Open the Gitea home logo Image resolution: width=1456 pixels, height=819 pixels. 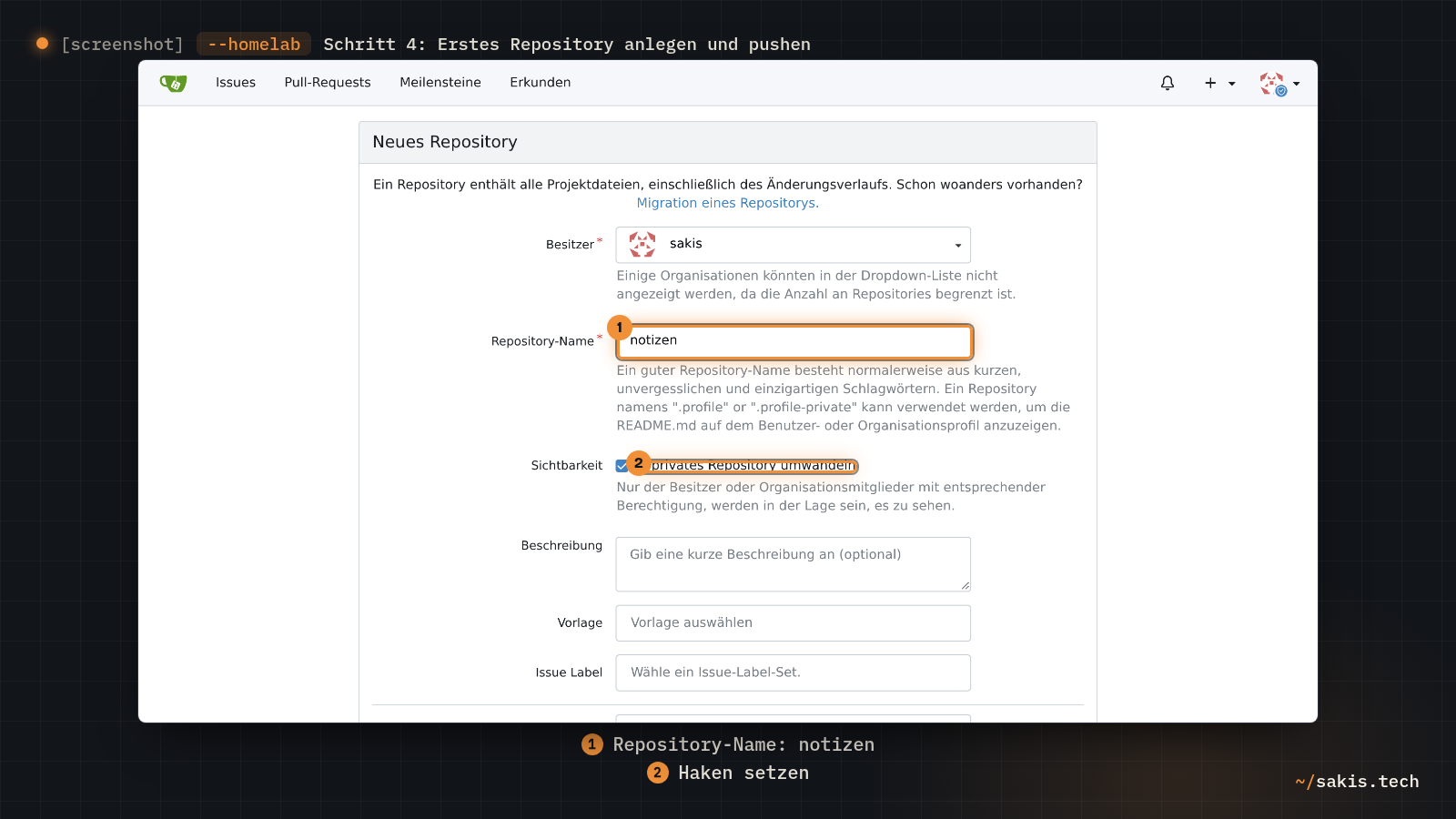click(173, 83)
